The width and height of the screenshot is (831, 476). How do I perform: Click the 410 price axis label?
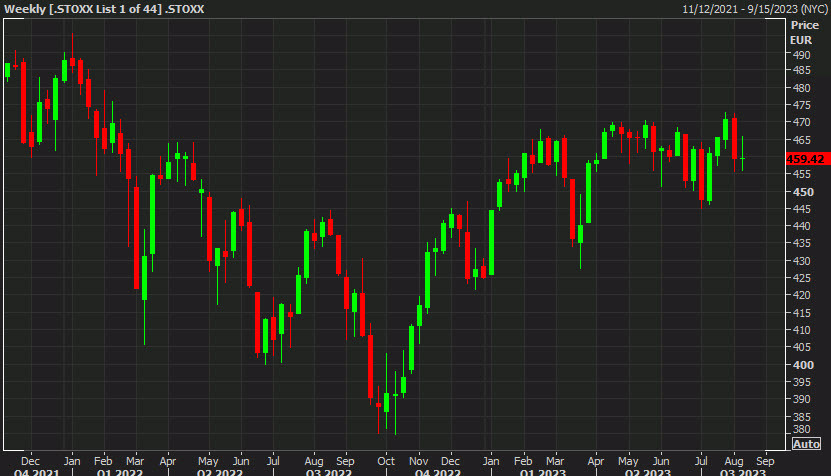(x=801, y=330)
